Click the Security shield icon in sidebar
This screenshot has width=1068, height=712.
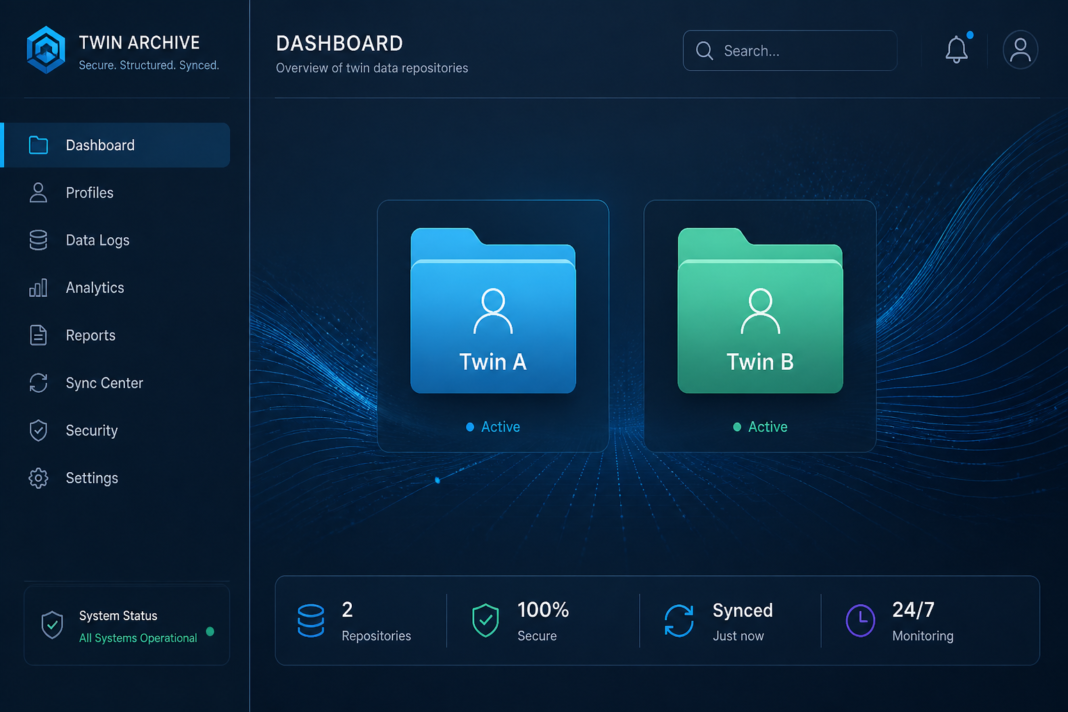[38, 431]
